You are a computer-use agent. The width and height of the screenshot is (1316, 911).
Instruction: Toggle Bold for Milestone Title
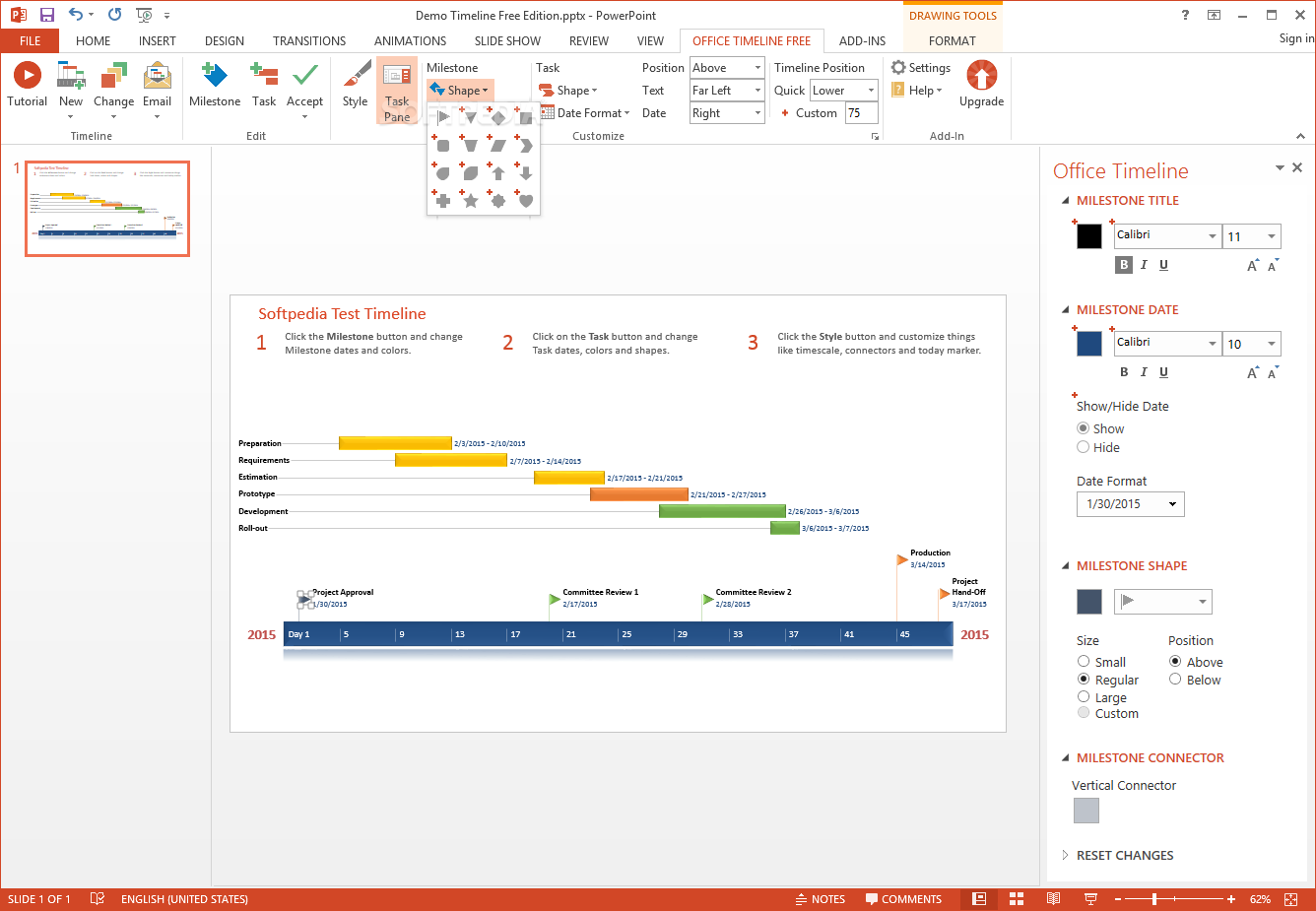(1124, 264)
